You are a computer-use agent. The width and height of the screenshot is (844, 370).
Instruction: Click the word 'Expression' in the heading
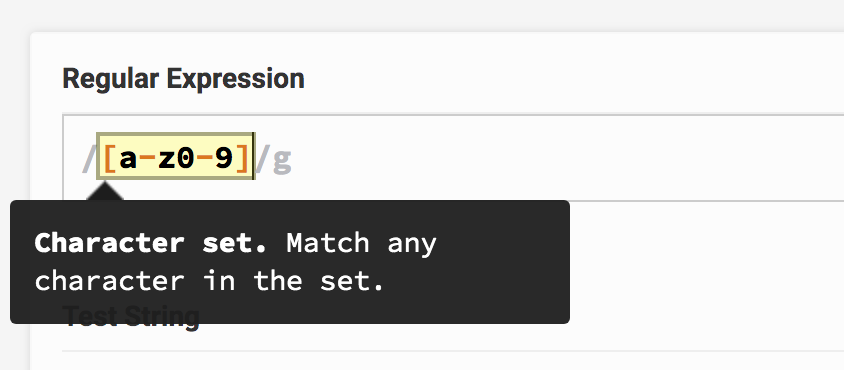tap(235, 80)
